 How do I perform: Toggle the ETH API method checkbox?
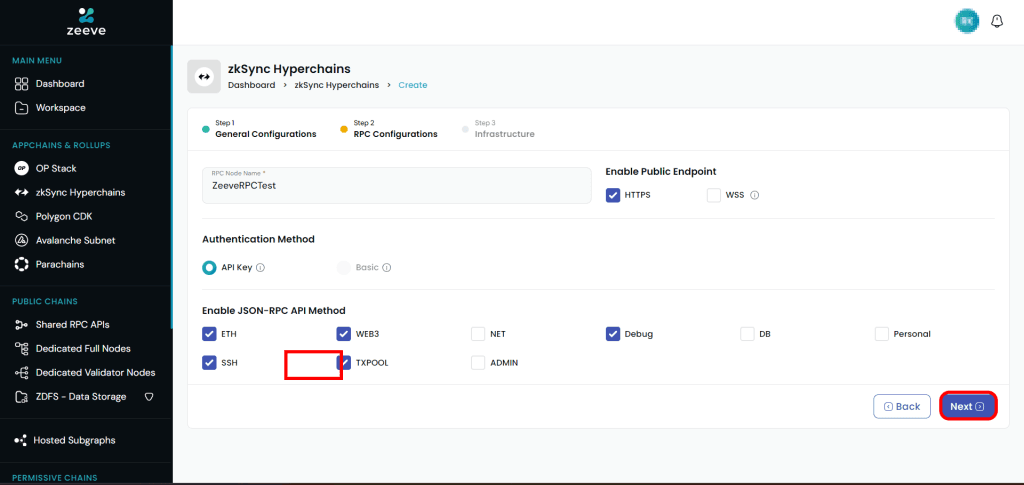(209, 334)
